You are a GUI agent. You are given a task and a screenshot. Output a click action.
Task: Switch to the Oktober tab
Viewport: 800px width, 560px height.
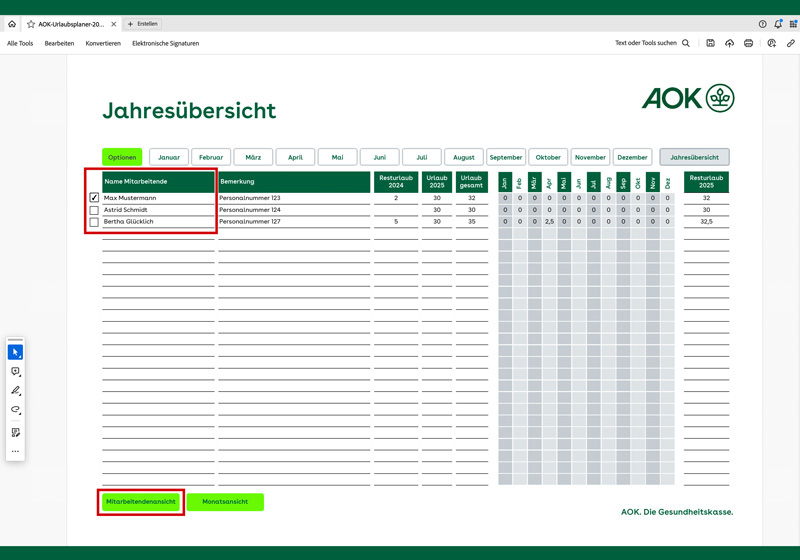548,157
